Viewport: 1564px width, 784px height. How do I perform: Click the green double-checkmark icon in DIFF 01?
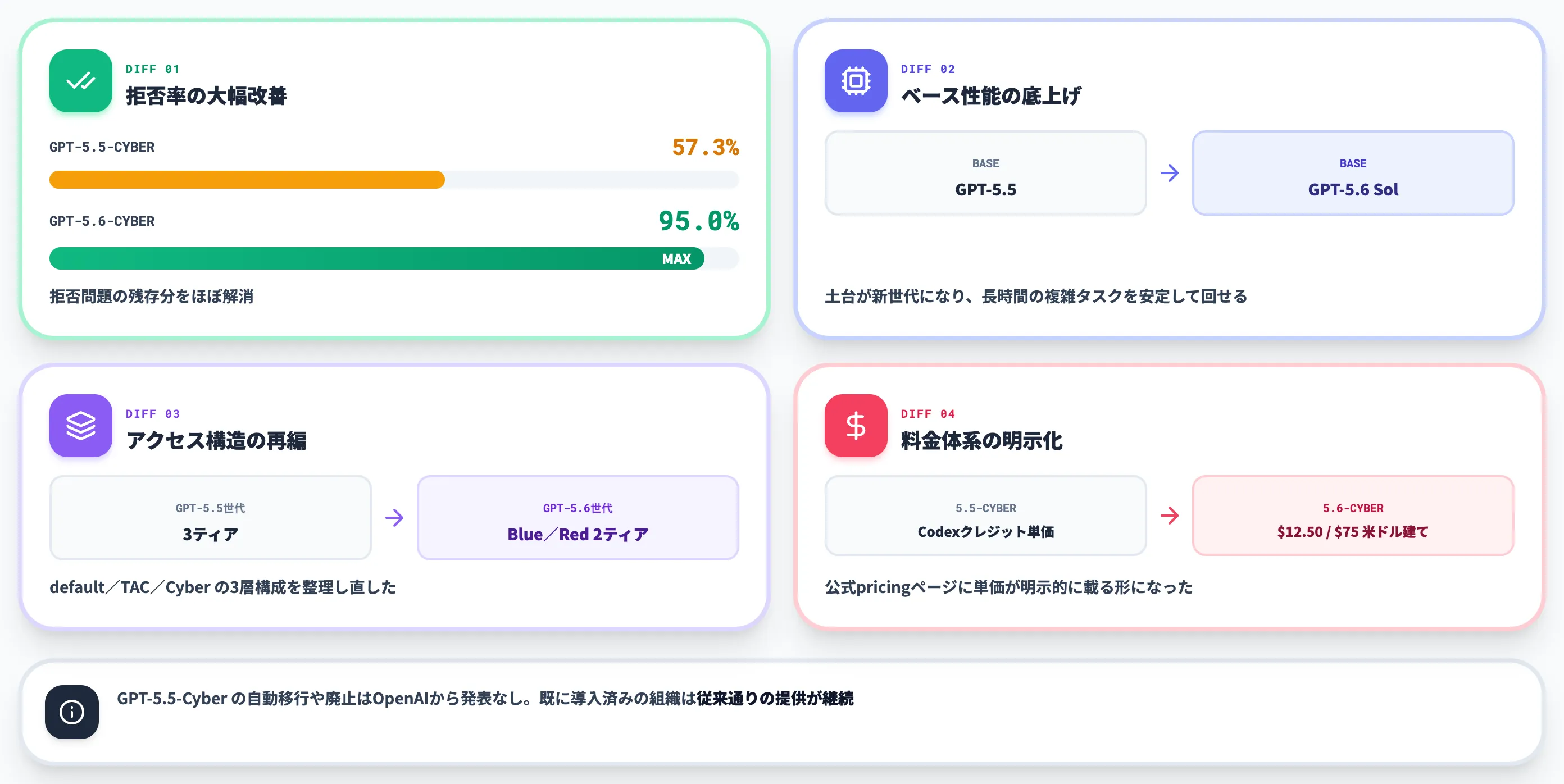pos(81,81)
